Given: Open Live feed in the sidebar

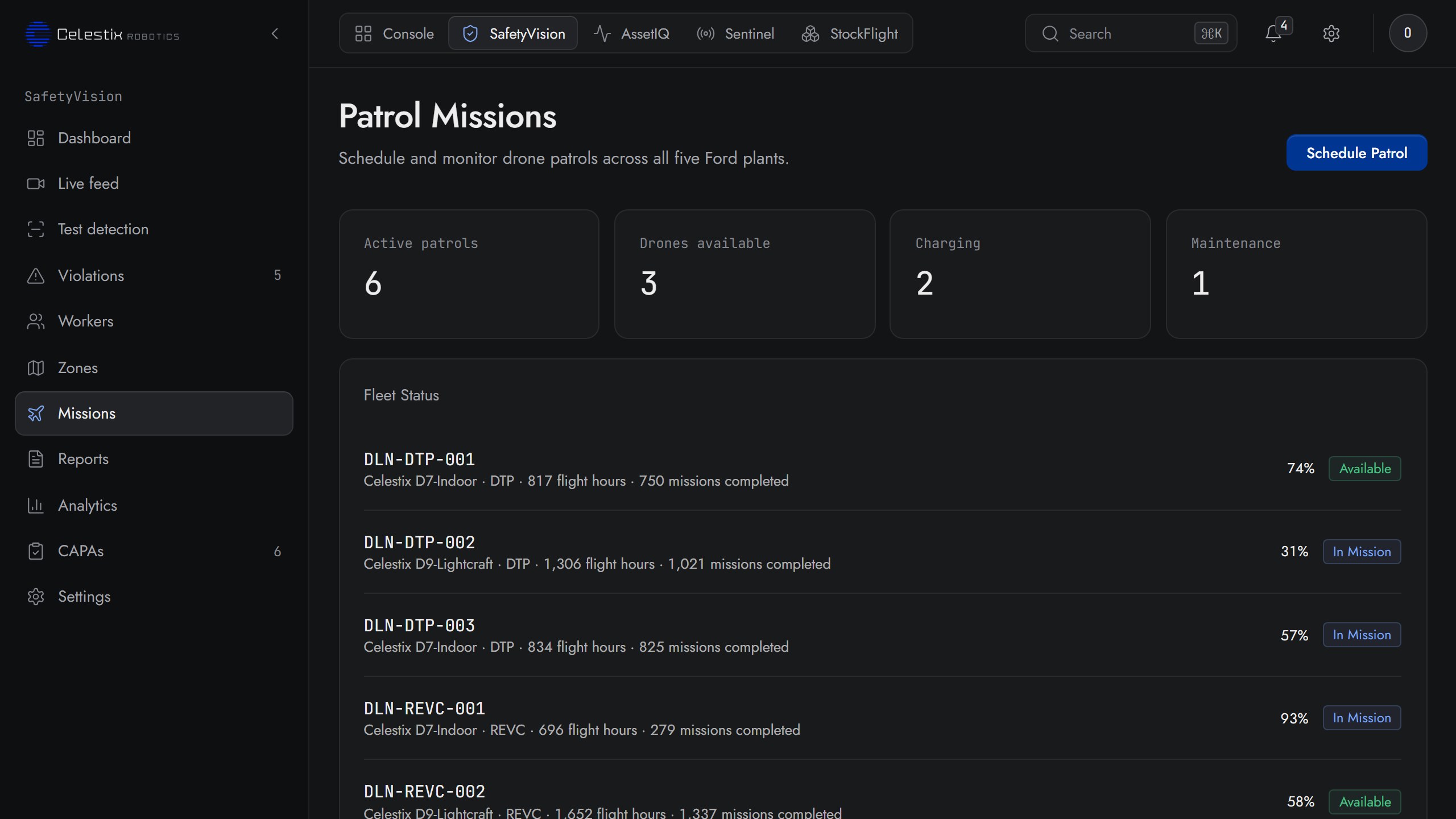Looking at the screenshot, I should tap(154, 184).
